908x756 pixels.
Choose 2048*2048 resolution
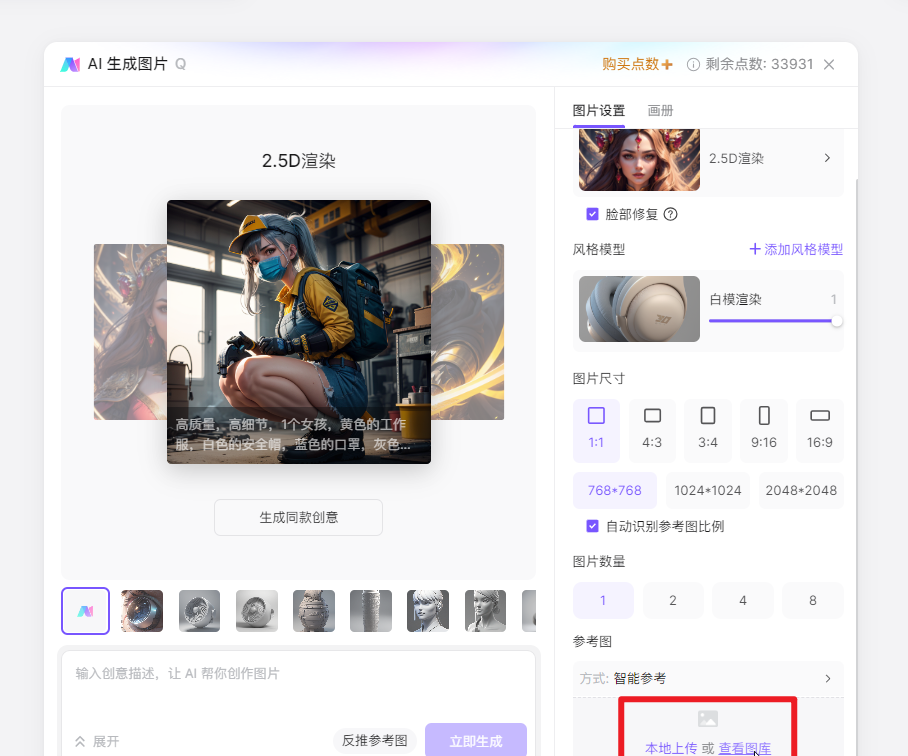click(801, 490)
